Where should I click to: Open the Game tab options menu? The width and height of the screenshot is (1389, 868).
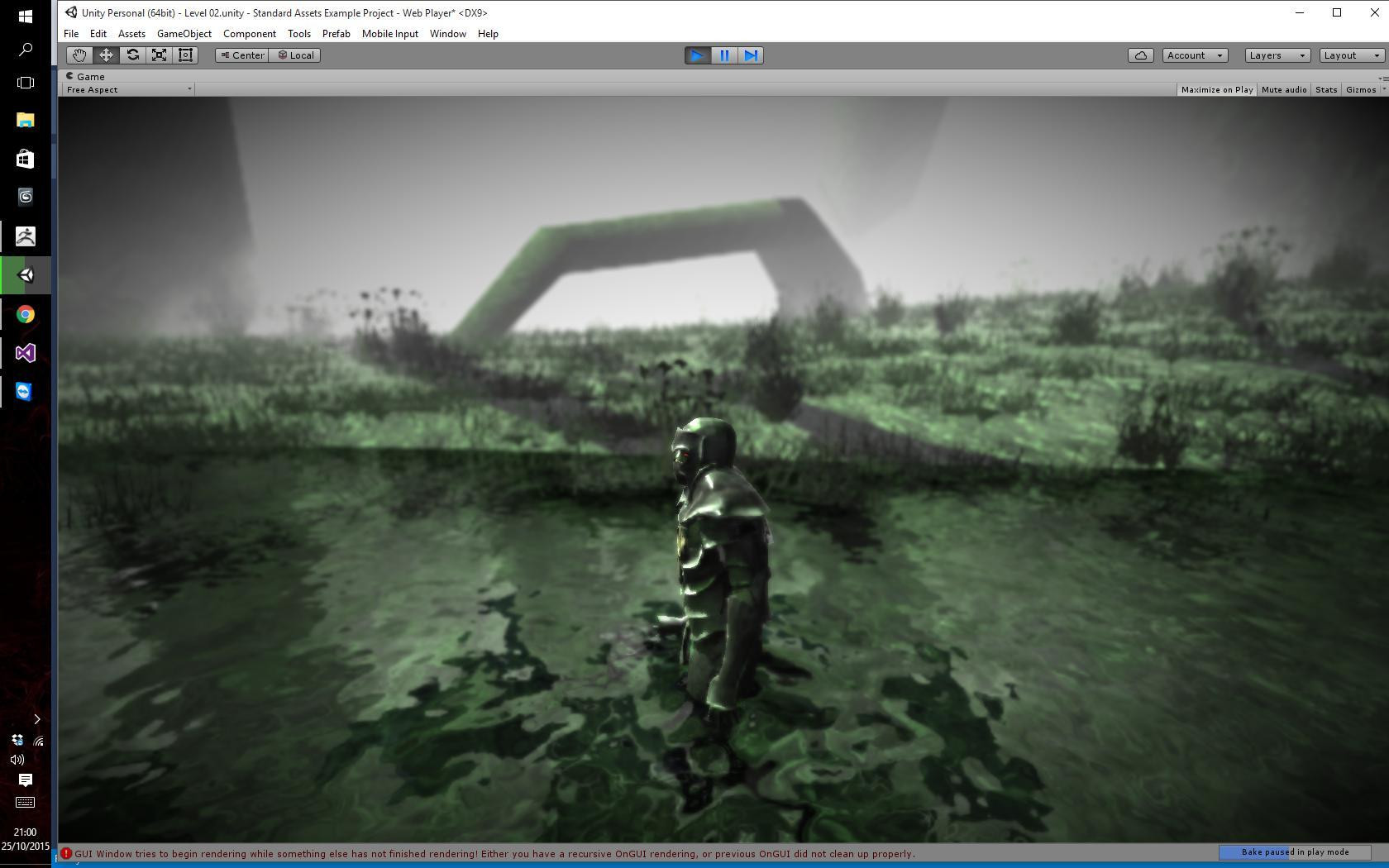(x=1383, y=78)
